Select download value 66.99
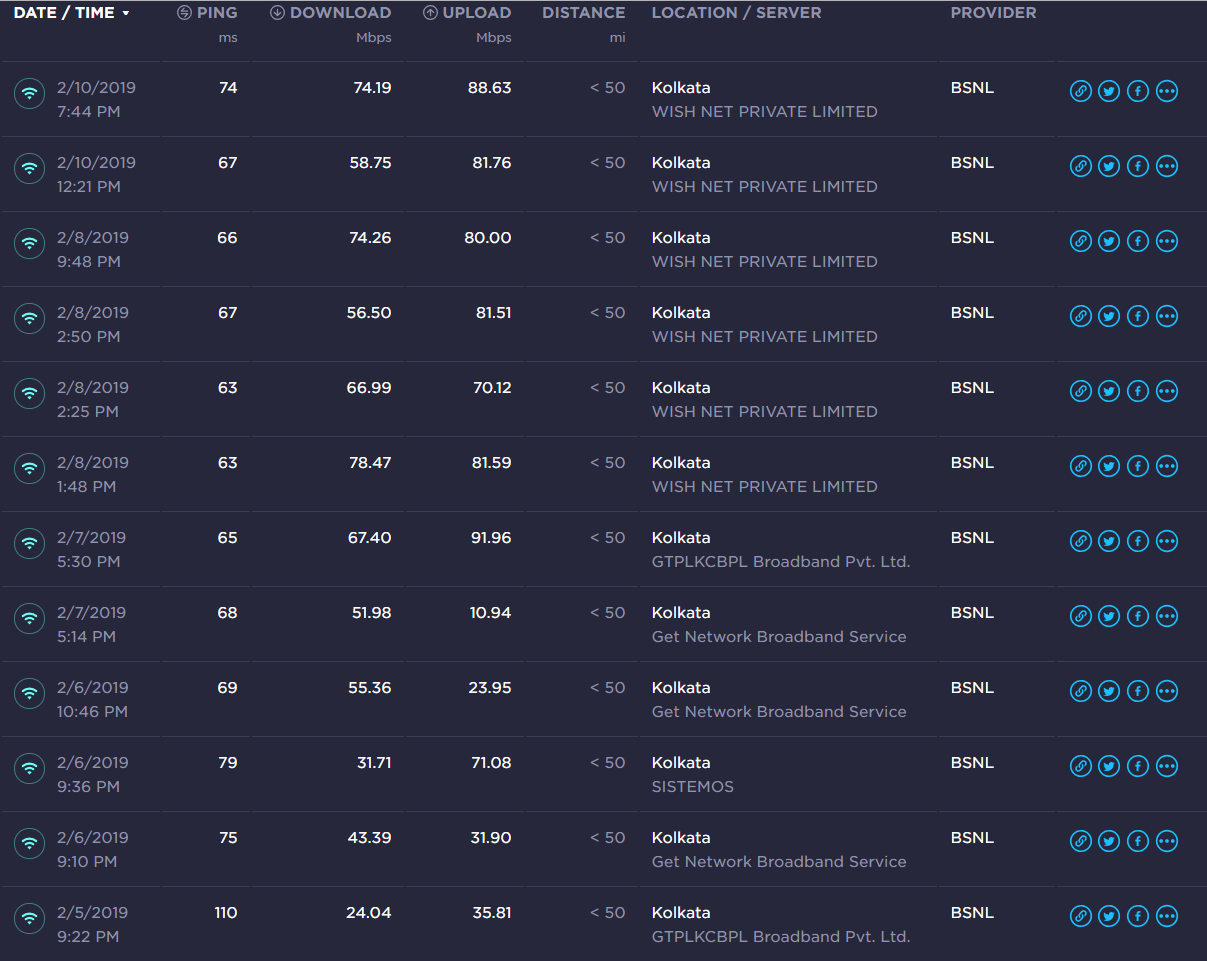This screenshot has height=961, width=1207. [369, 388]
